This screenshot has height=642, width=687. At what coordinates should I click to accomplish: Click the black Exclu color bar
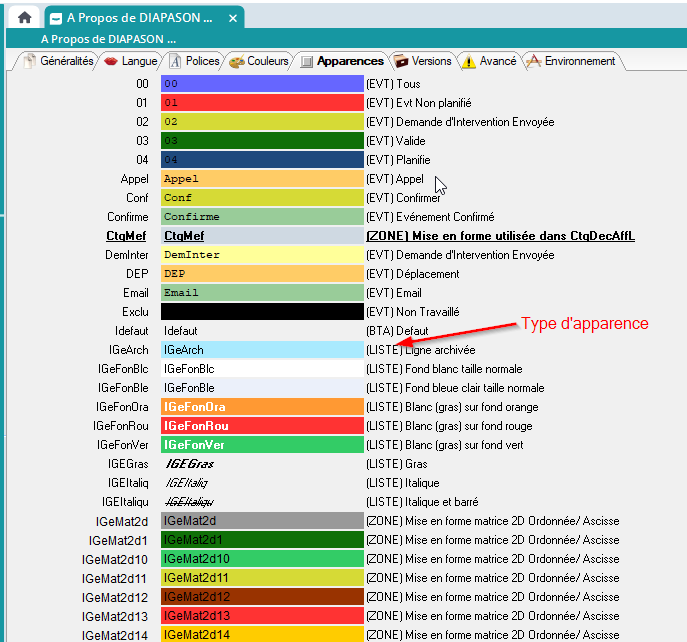coord(261,312)
